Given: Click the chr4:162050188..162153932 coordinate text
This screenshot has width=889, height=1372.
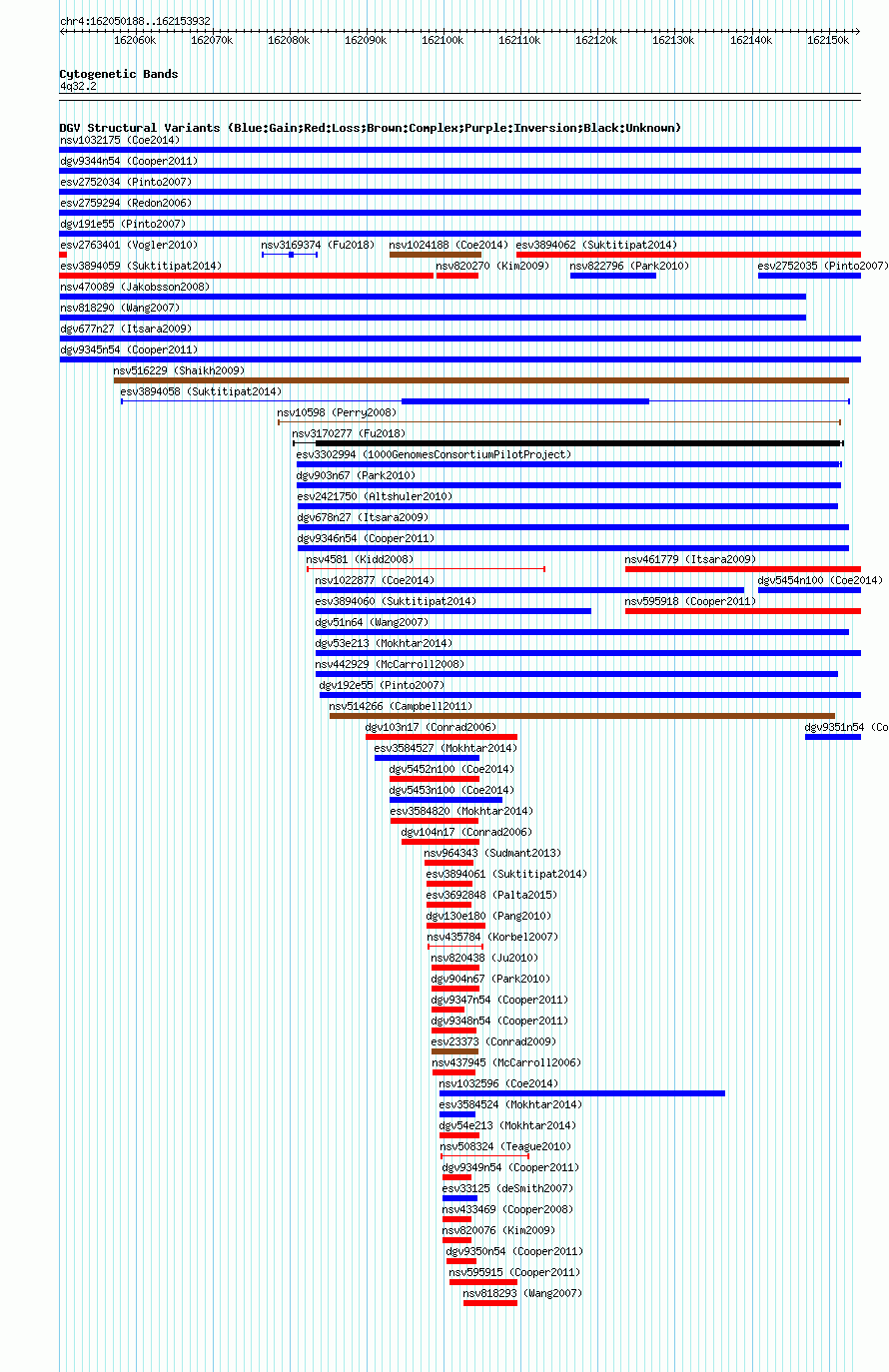Looking at the screenshot, I should click(135, 21).
